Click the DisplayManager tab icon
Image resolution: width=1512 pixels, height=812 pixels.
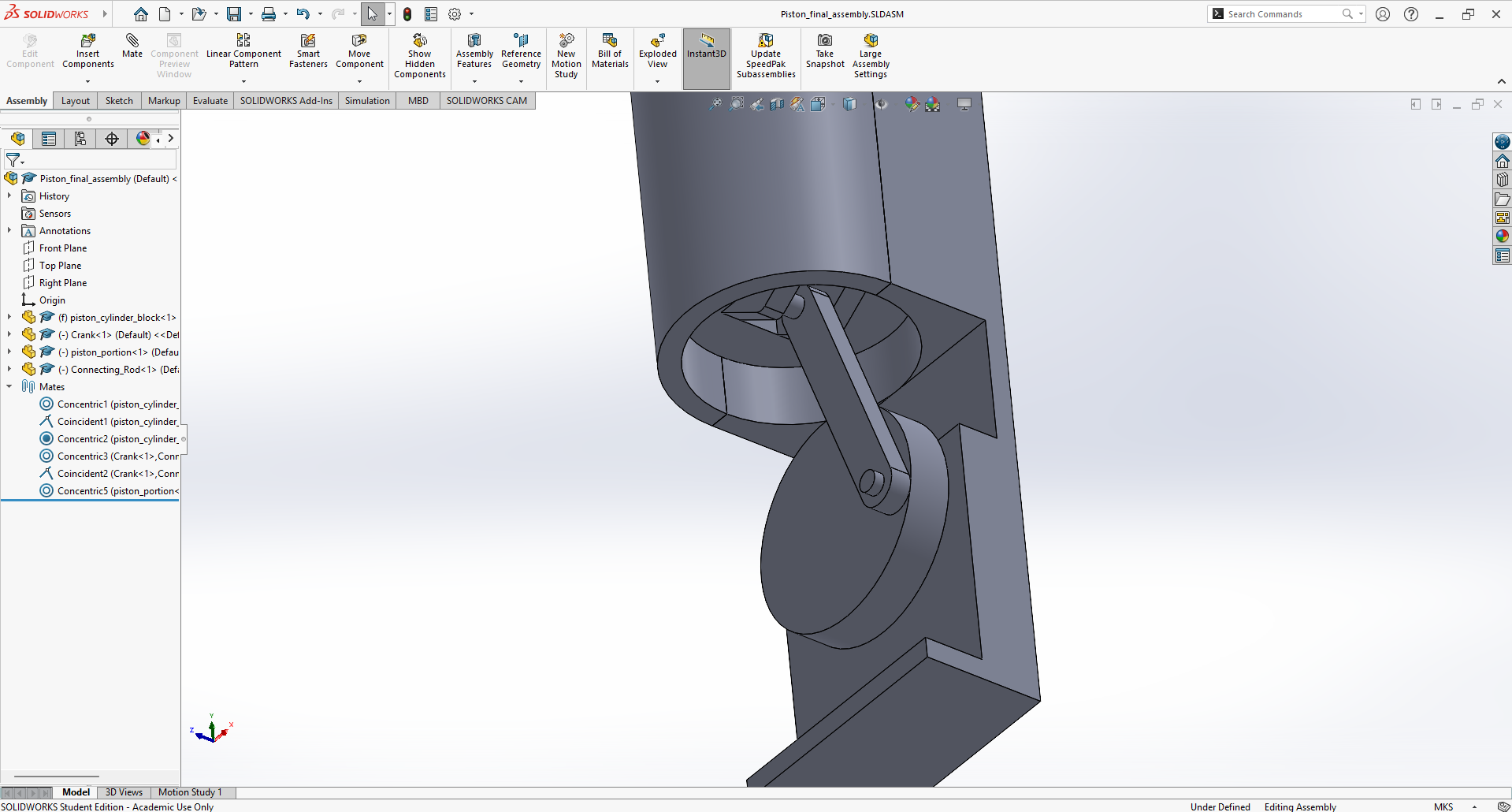143,139
